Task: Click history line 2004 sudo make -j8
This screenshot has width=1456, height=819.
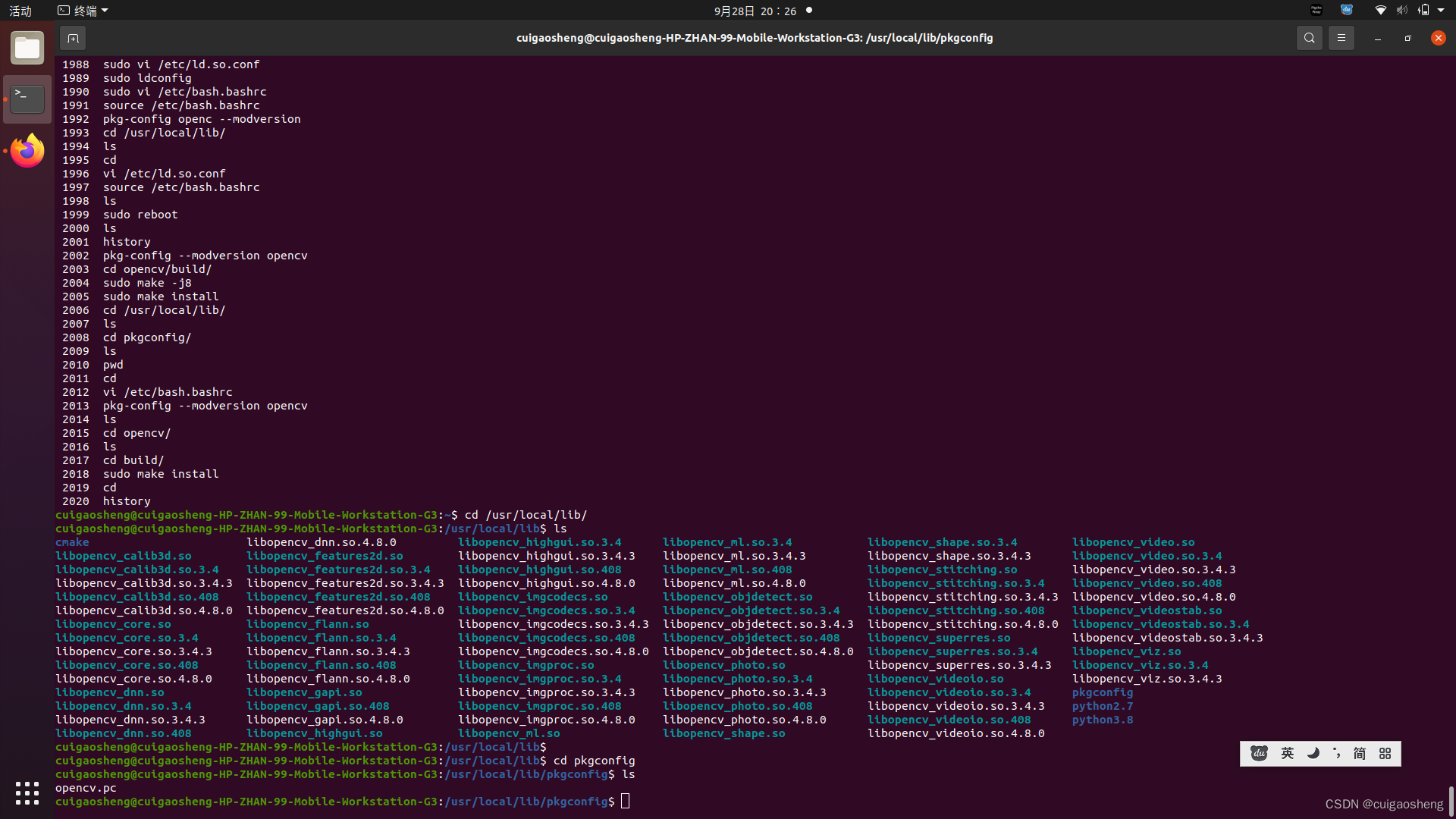Action: tap(127, 283)
